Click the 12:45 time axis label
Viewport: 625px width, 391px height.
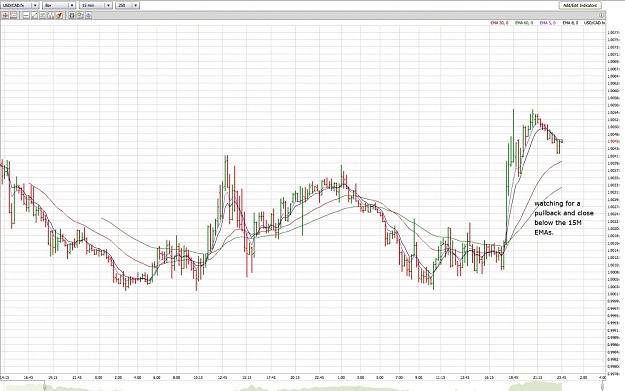coord(222,377)
